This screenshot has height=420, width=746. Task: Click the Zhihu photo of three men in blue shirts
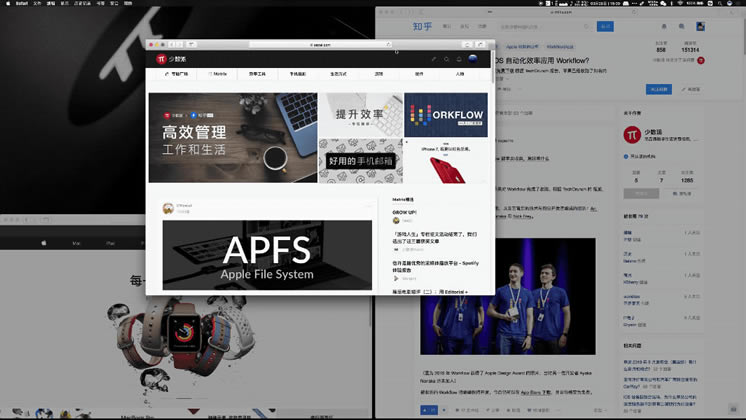pyautogui.click(x=508, y=296)
